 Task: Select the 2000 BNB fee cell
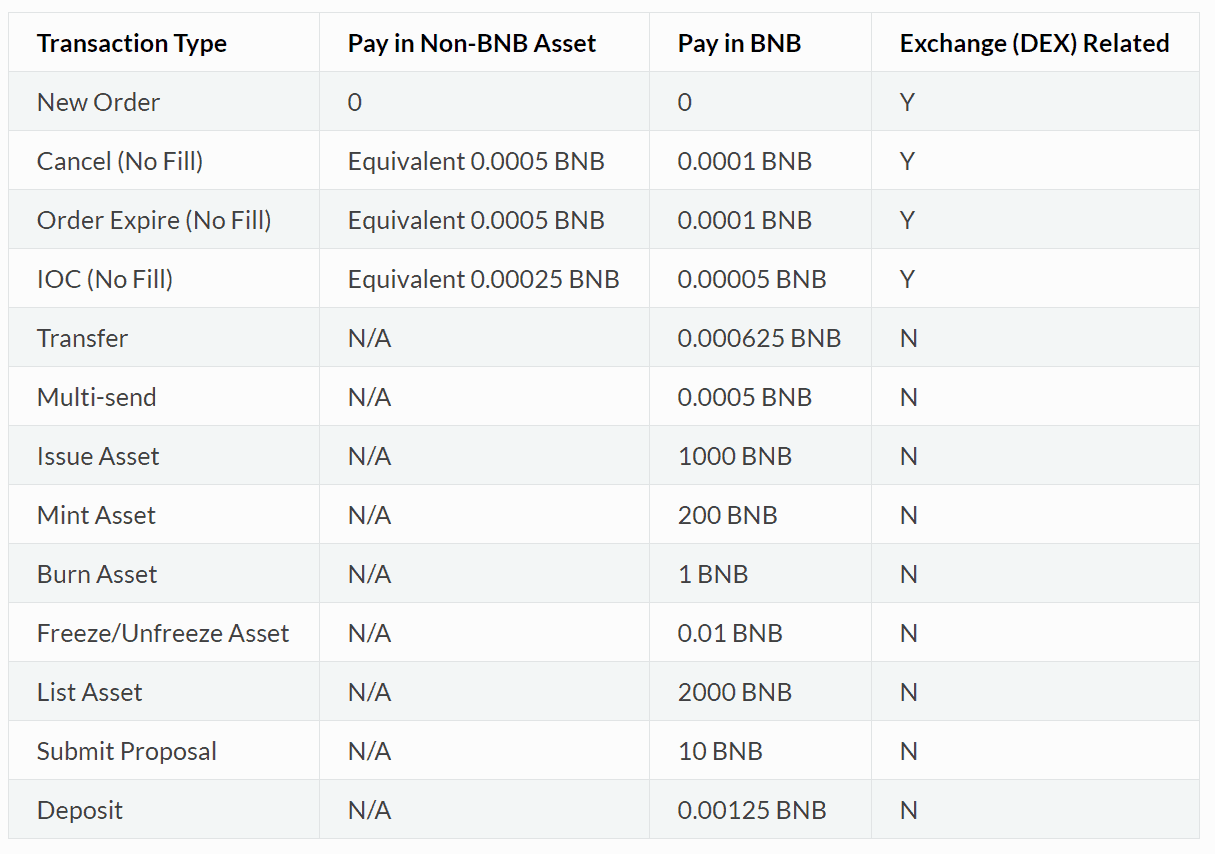(x=734, y=692)
